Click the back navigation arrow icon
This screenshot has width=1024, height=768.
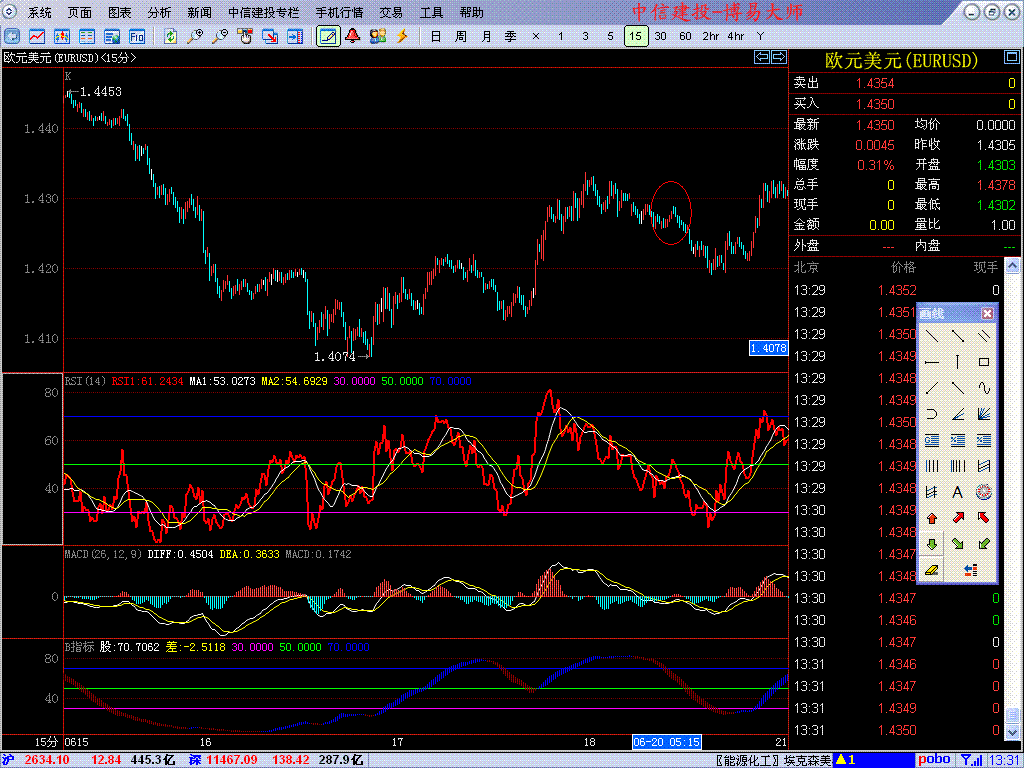click(x=12, y=36)
